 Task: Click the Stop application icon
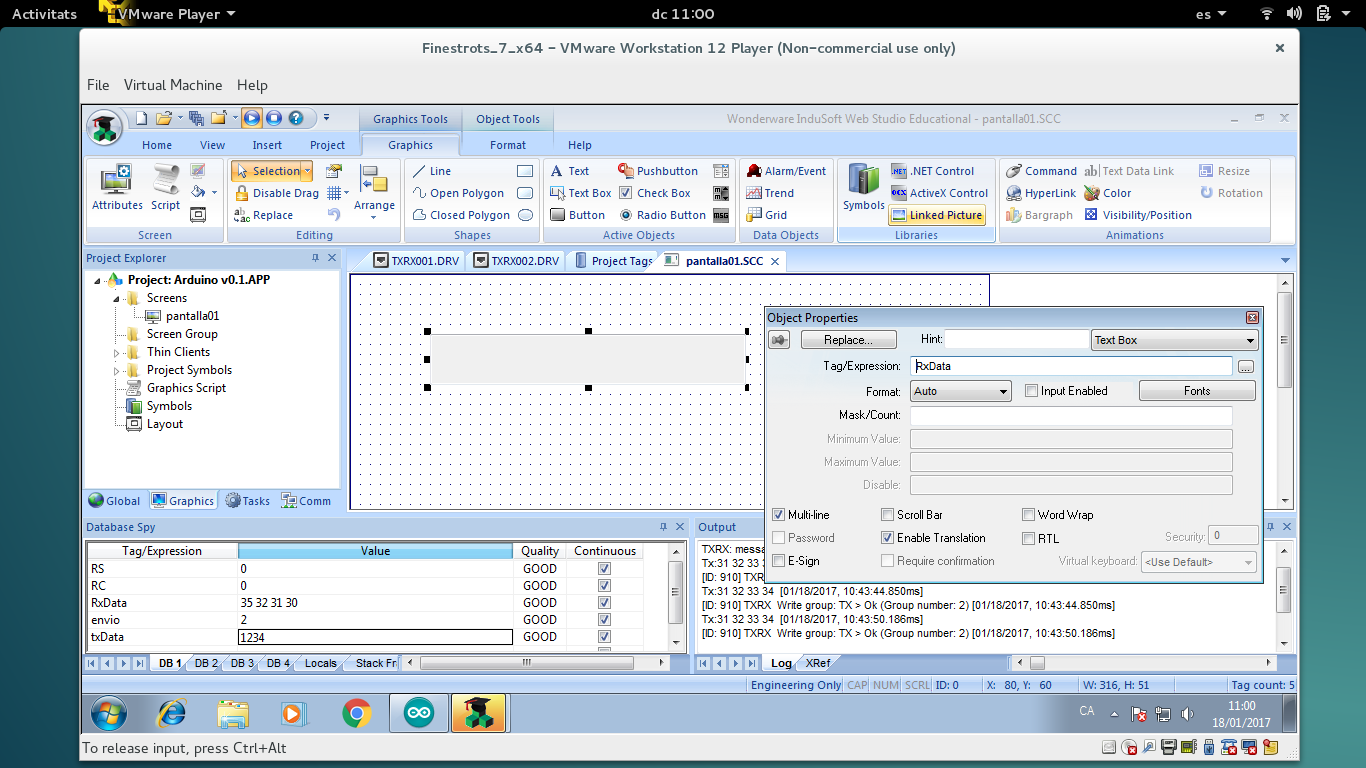click(273, 118)
